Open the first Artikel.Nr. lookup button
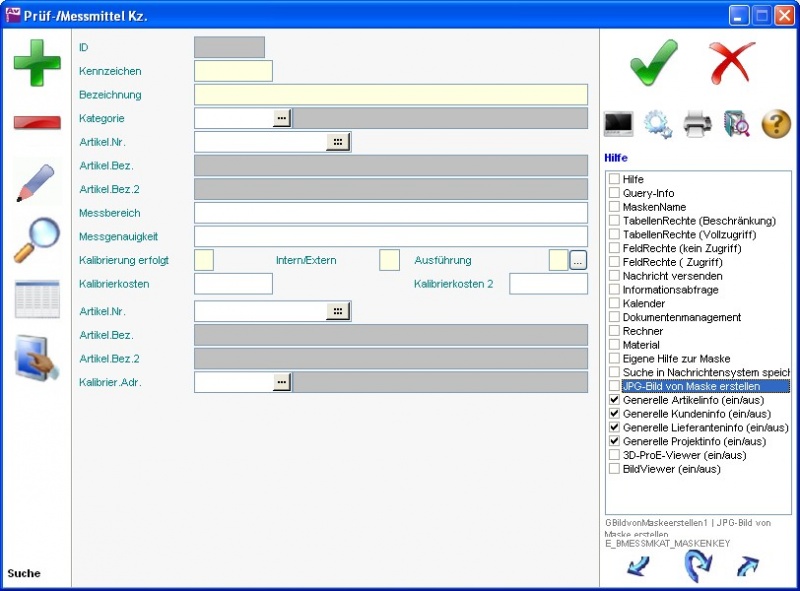800x591 pixels. click(x=338, y=142)
